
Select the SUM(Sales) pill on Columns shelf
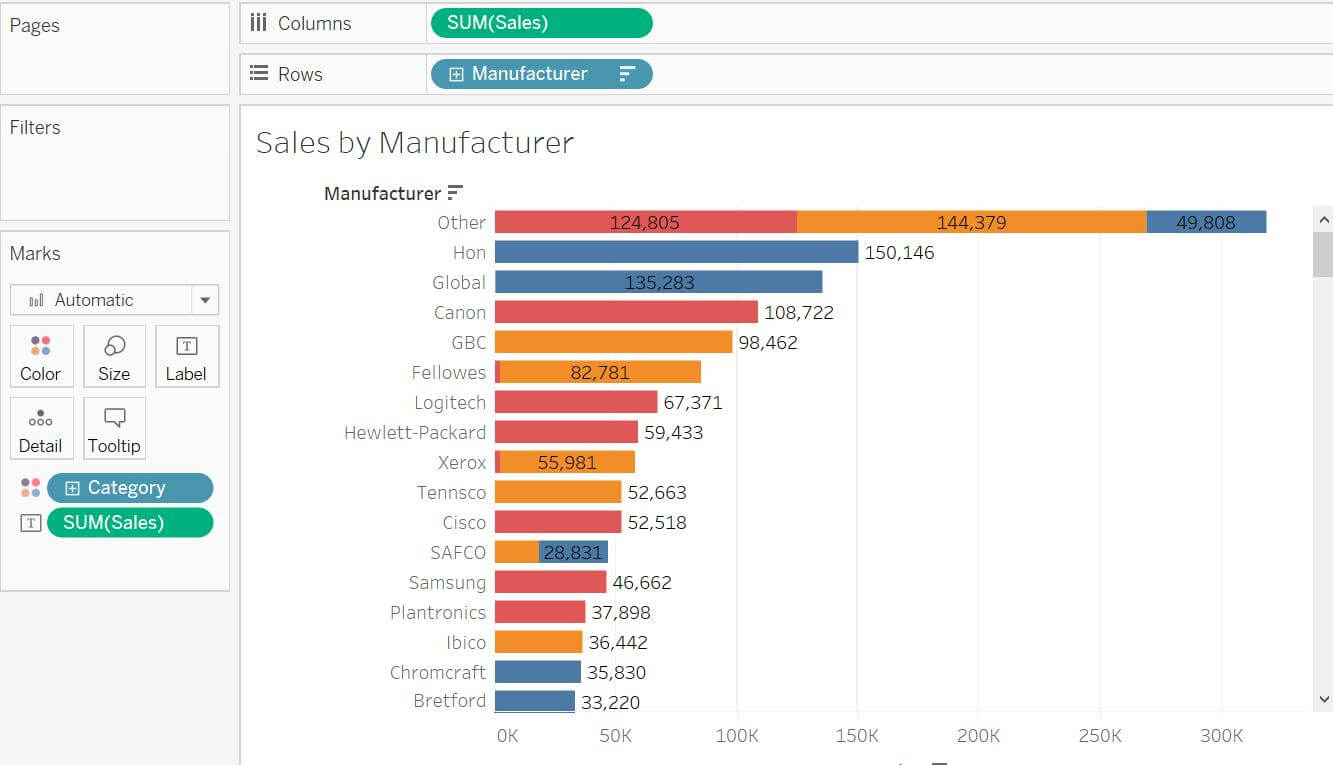541,23
